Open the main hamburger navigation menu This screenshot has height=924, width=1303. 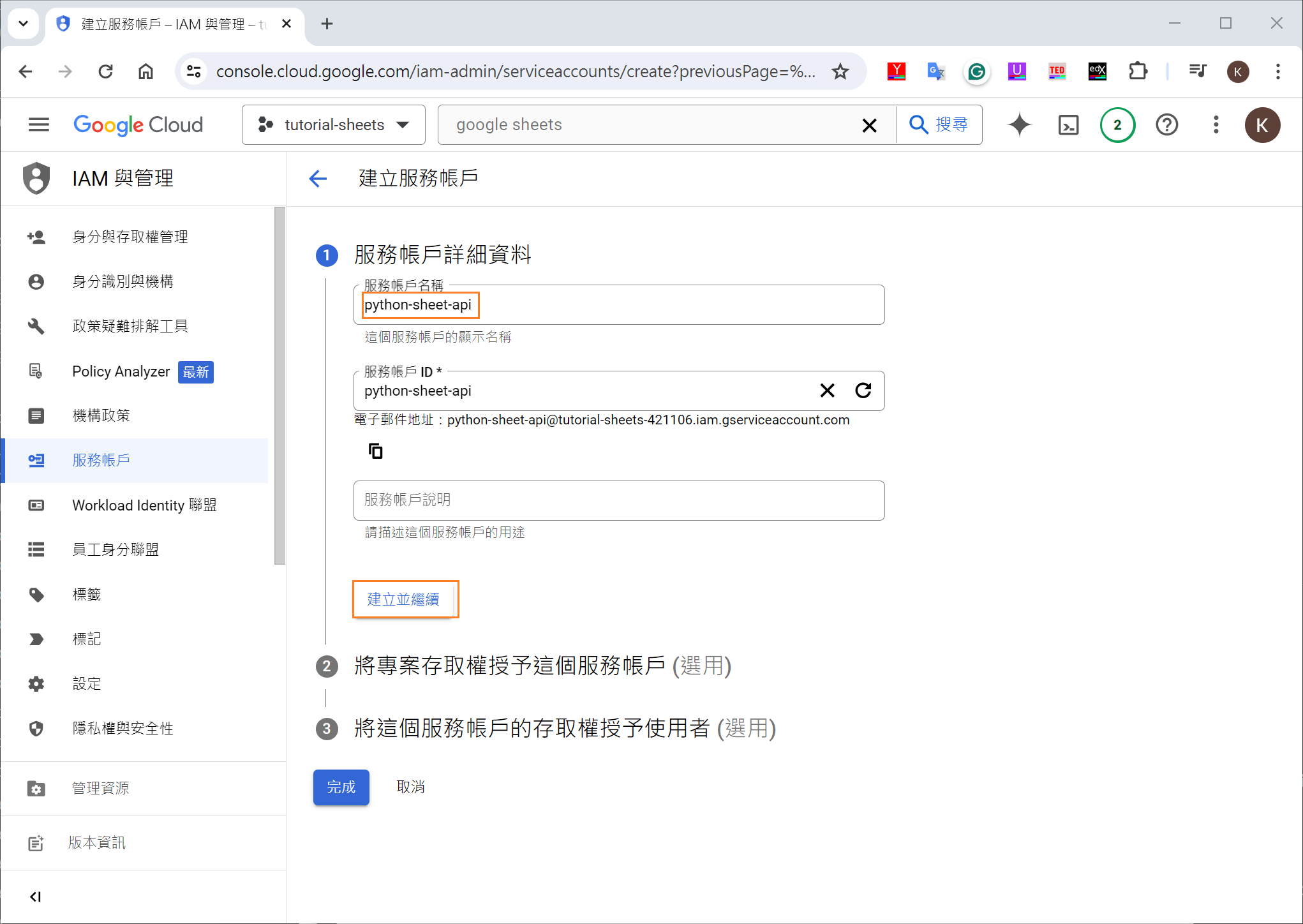click(x=39, y=124)
